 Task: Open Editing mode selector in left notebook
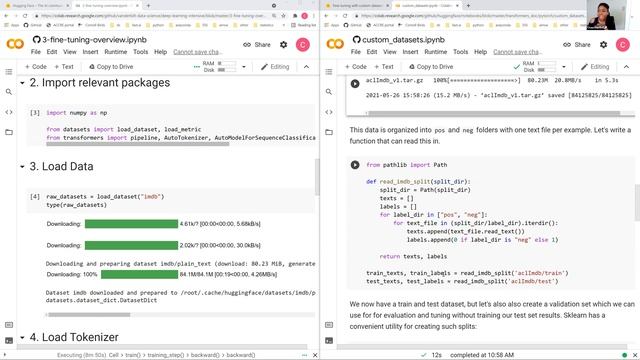tap(275, 67)
